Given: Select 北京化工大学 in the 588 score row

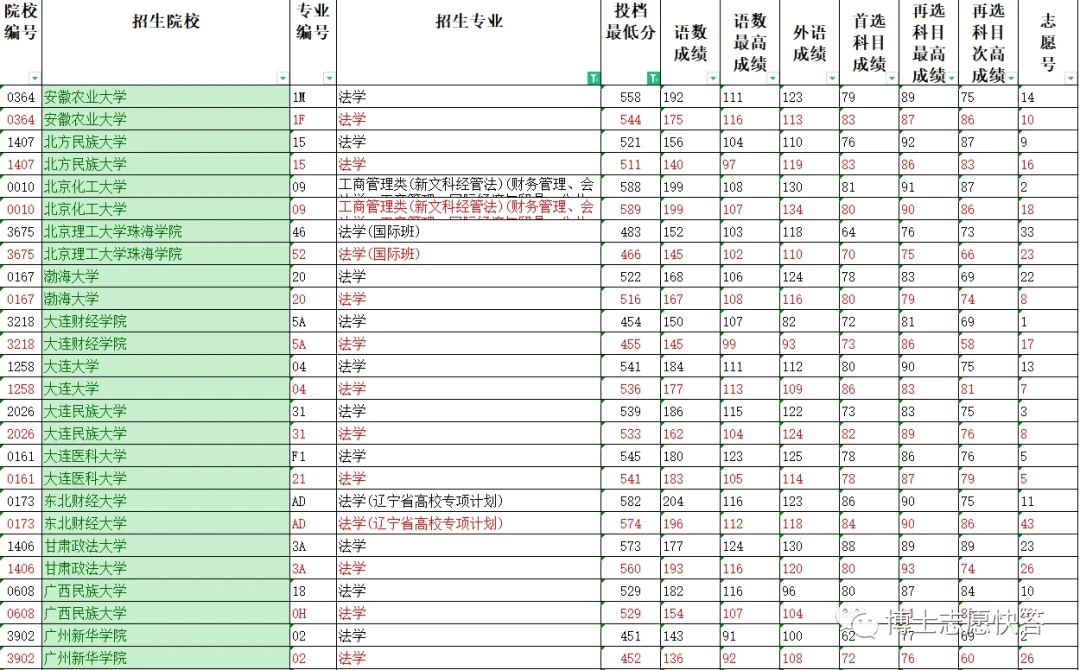Looking at the screenshot, I should tap(166, 187).
